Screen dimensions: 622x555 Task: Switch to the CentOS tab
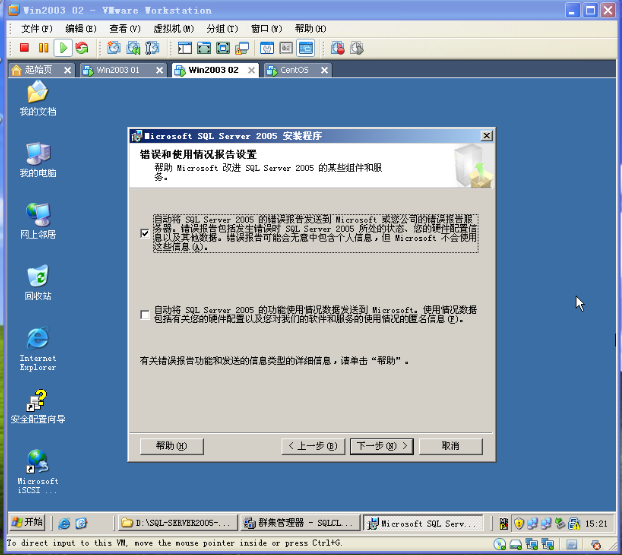(294, 70)
